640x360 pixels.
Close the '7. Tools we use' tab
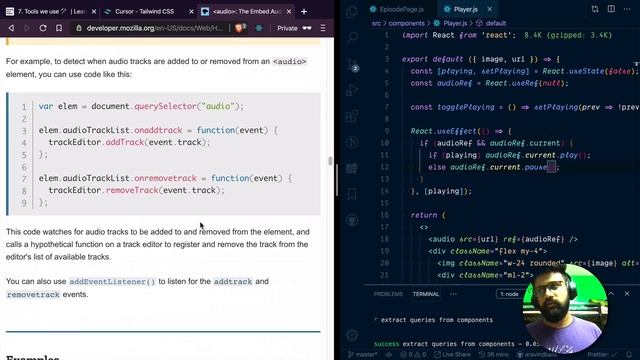(x=94, y=12)
